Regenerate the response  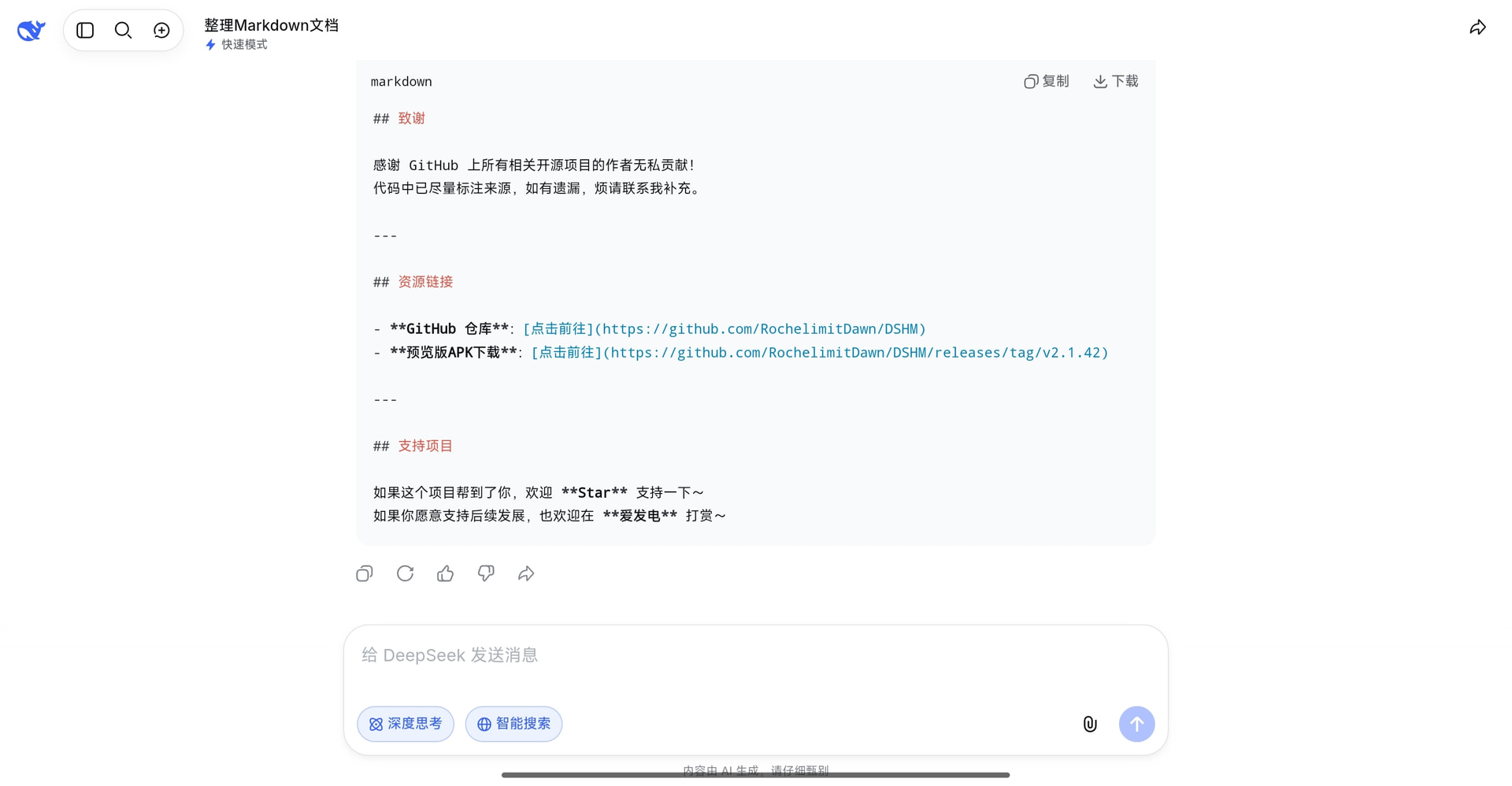coord(405,573)
